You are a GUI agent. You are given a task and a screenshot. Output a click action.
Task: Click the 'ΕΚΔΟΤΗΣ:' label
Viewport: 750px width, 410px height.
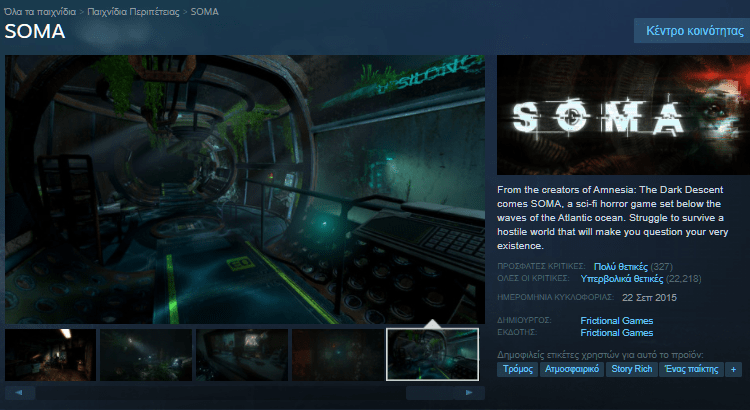[x=517, y=332]
